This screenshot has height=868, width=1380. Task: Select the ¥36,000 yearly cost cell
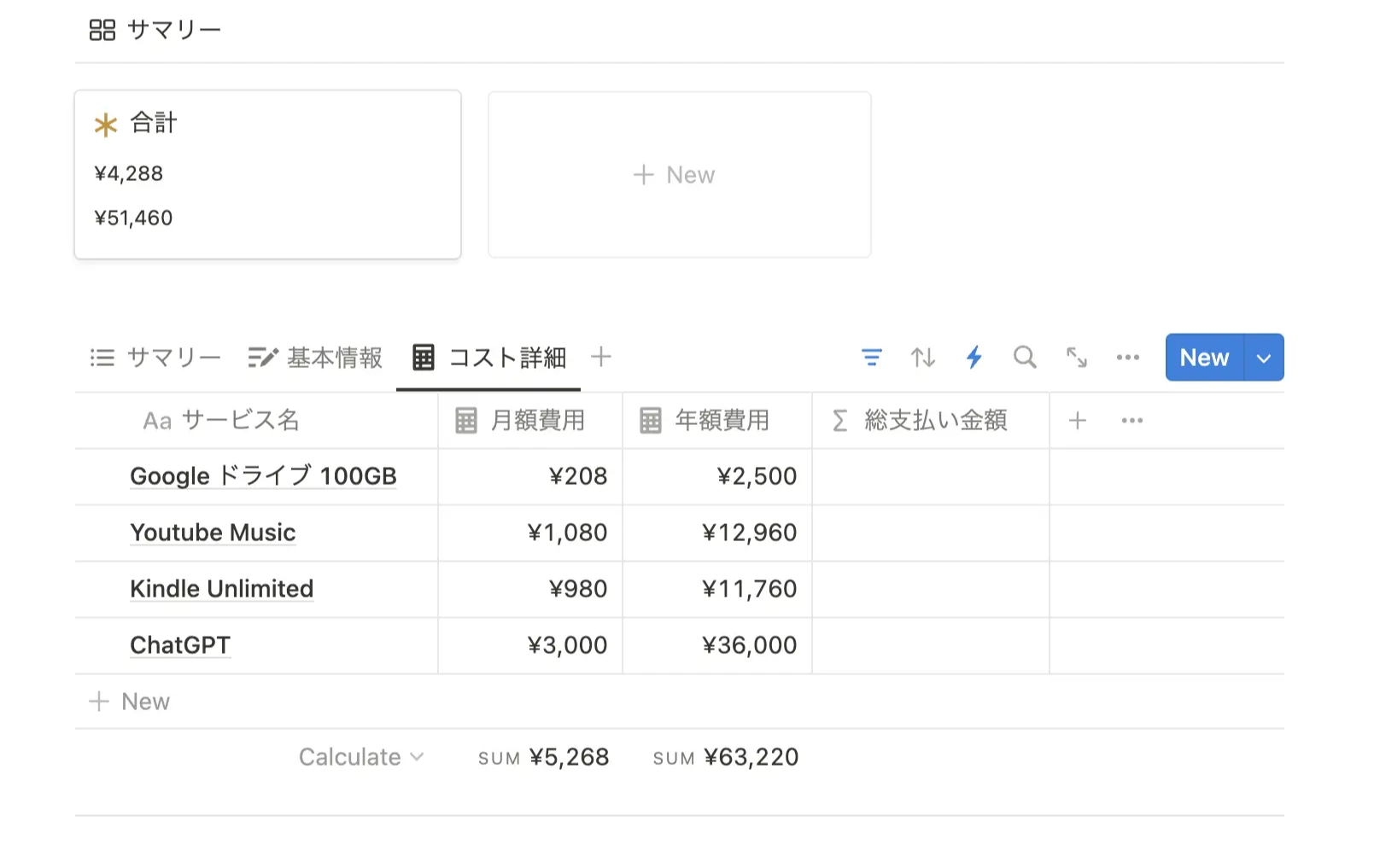717,645
